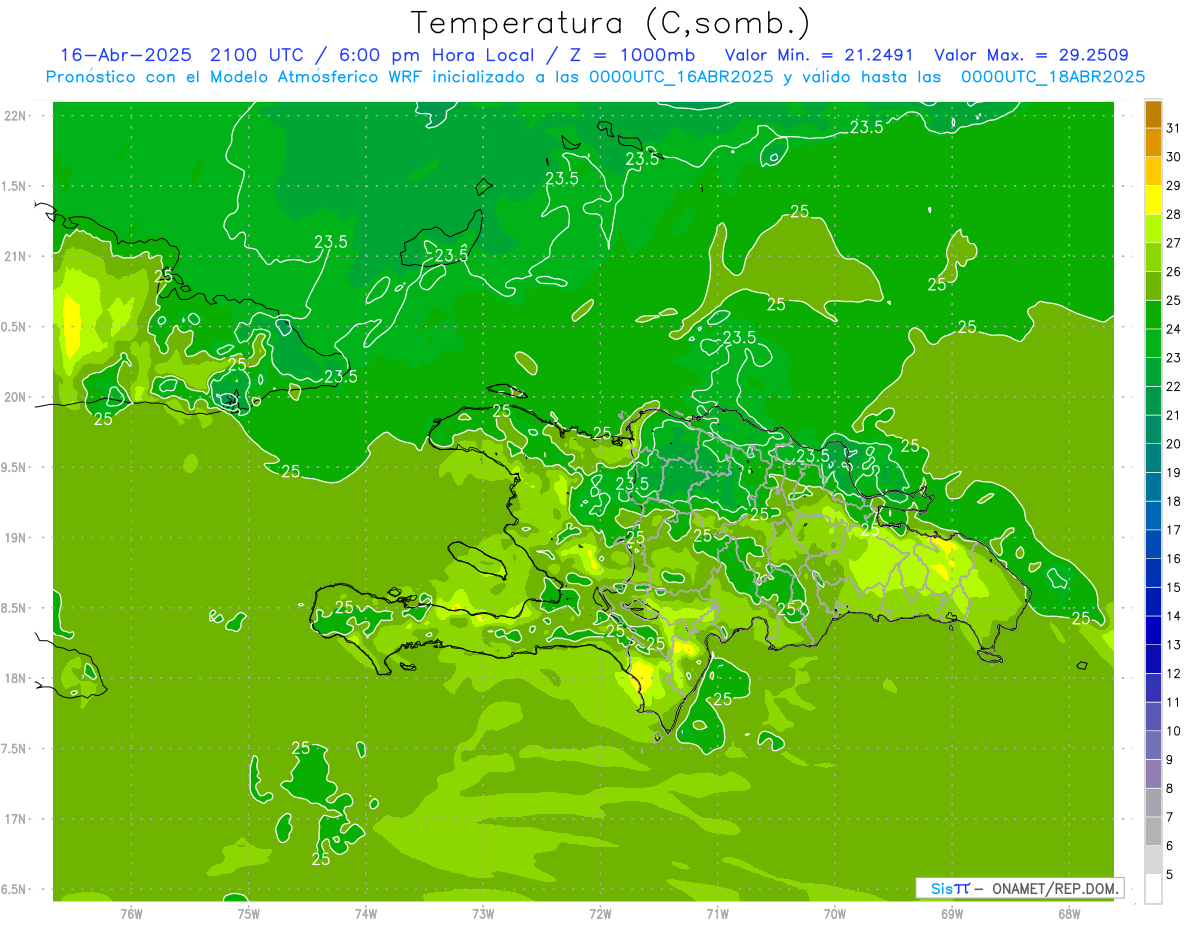
Task: Click the "74W" longitude axis label
Action: 366,914
